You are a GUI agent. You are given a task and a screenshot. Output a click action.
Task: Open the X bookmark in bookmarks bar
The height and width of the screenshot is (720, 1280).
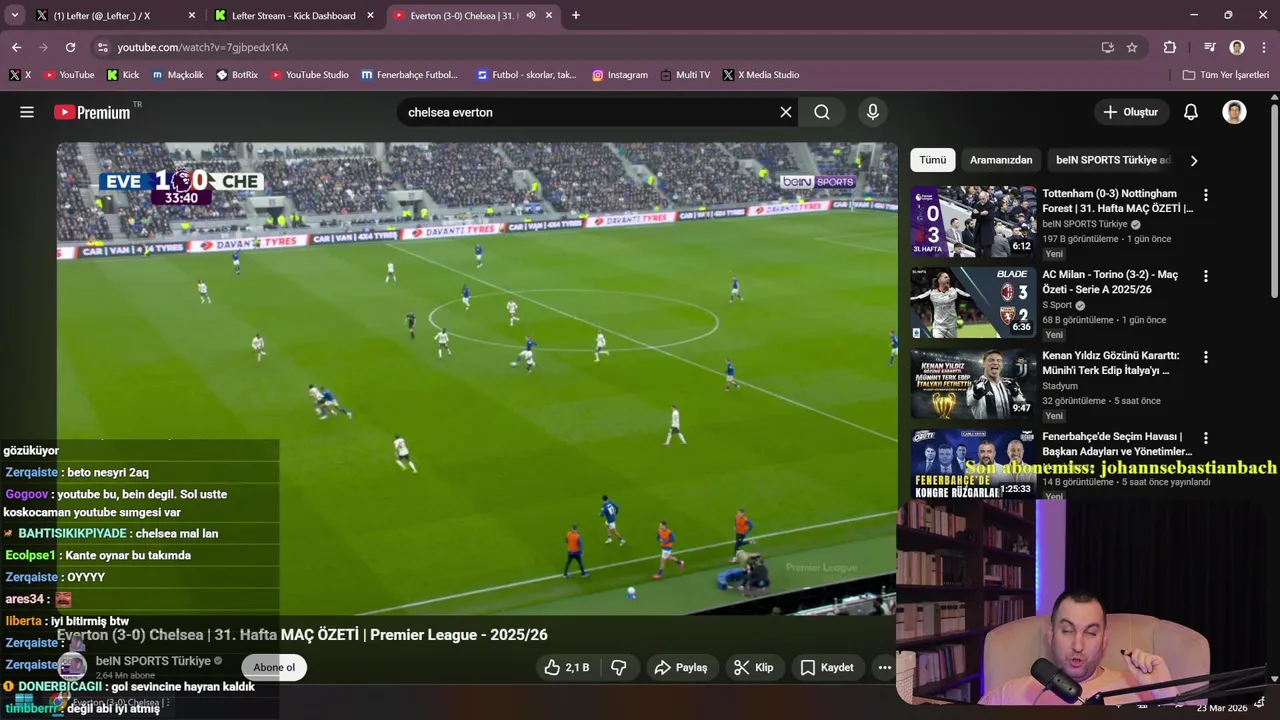coord(20,75)
